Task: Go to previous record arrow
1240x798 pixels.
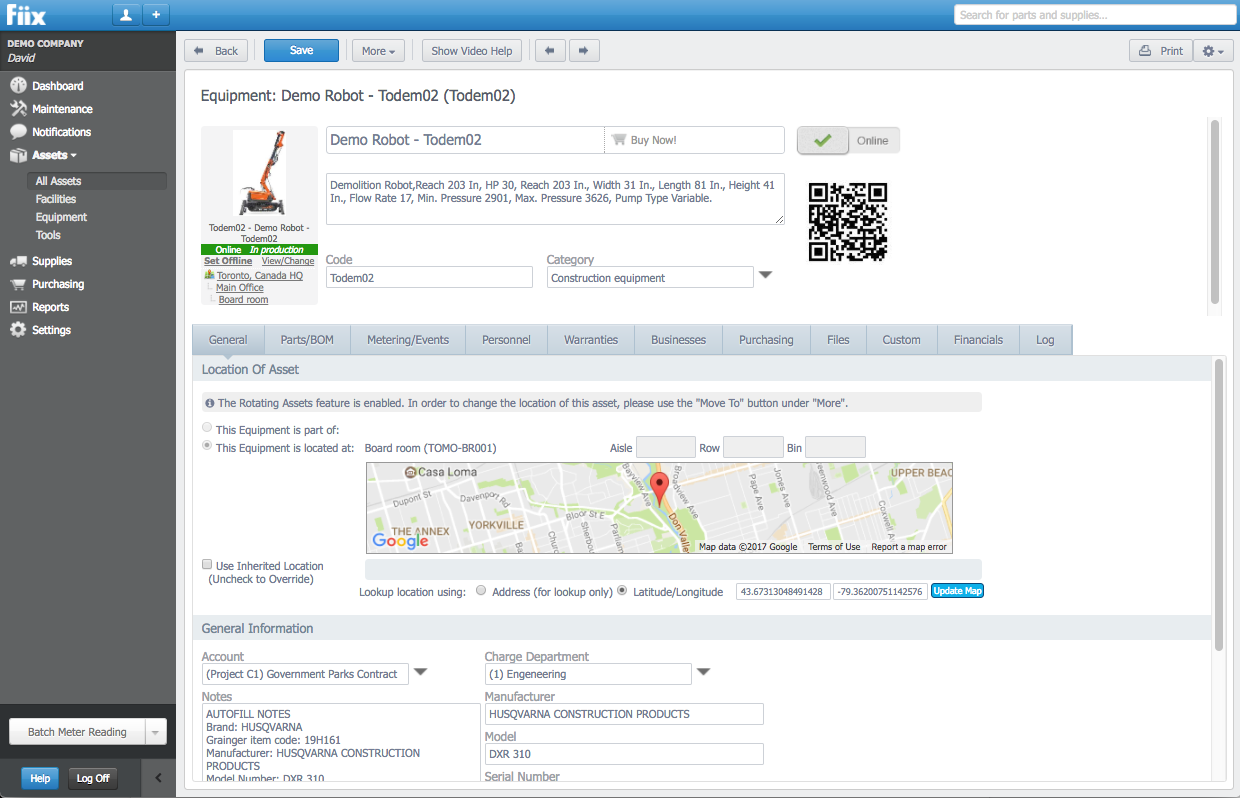Action: [x=549, y=51]
